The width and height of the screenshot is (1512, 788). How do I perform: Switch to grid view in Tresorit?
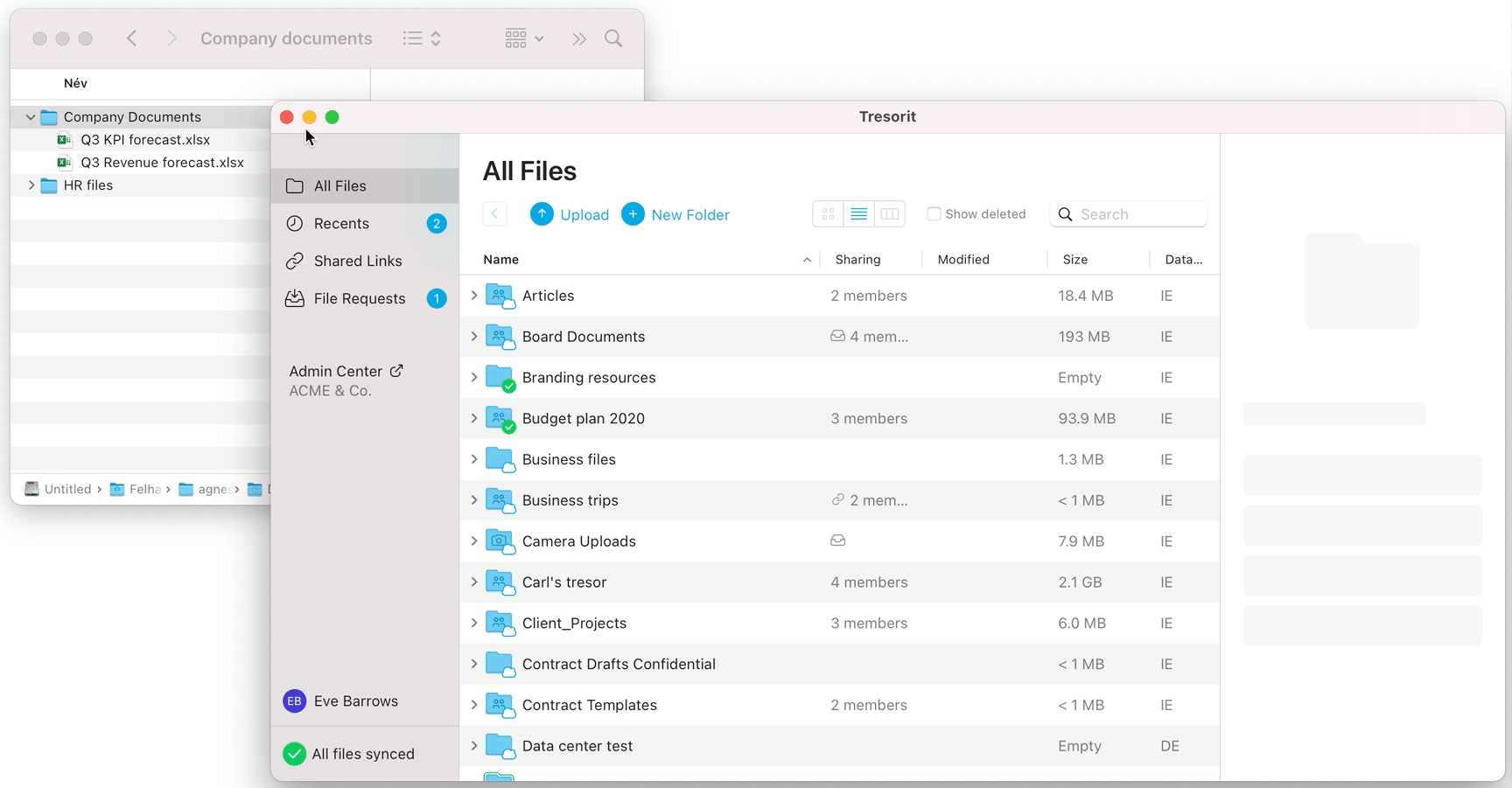point(828,214)
